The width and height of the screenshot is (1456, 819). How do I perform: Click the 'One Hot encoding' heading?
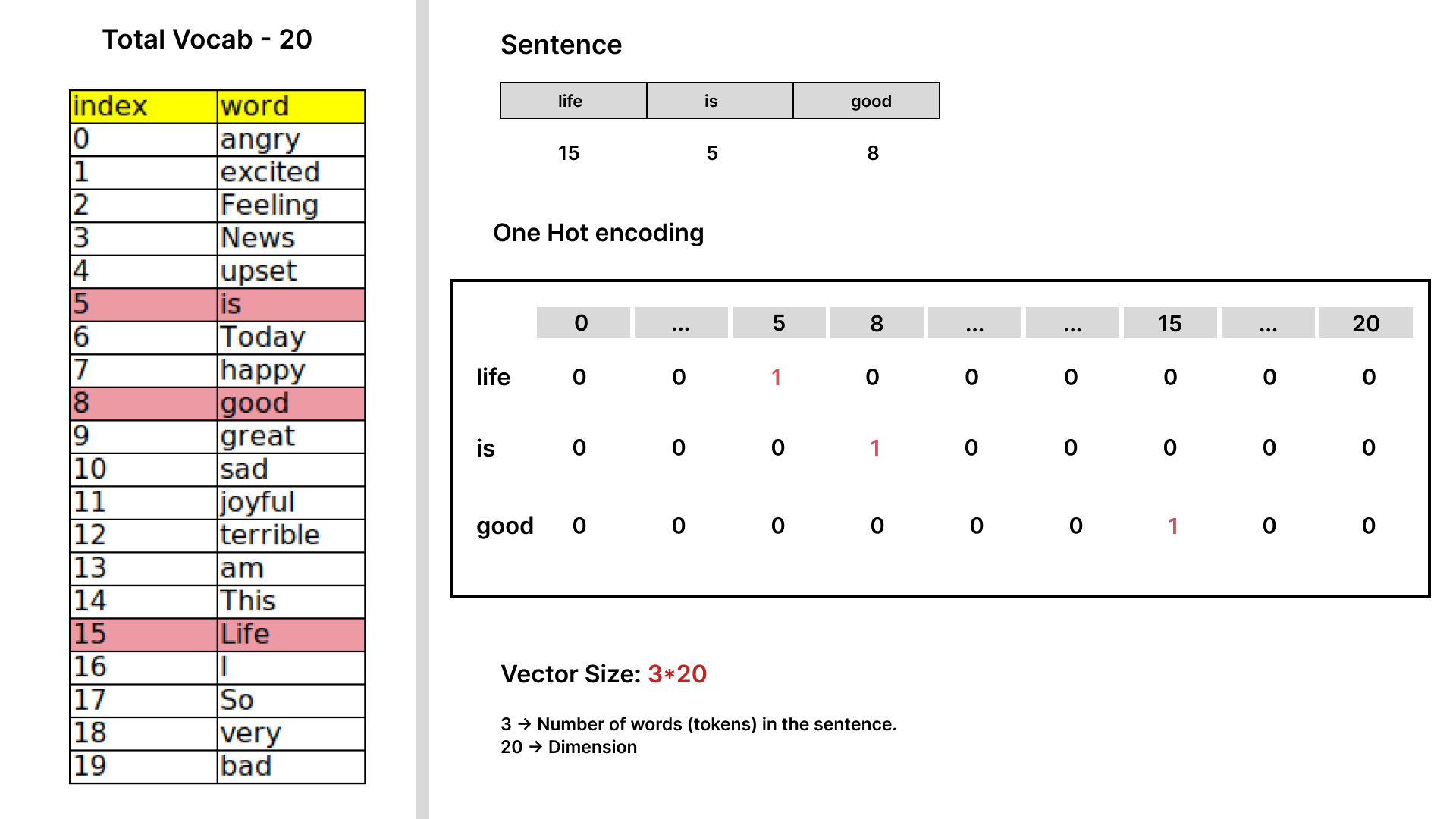coord(598,233)
